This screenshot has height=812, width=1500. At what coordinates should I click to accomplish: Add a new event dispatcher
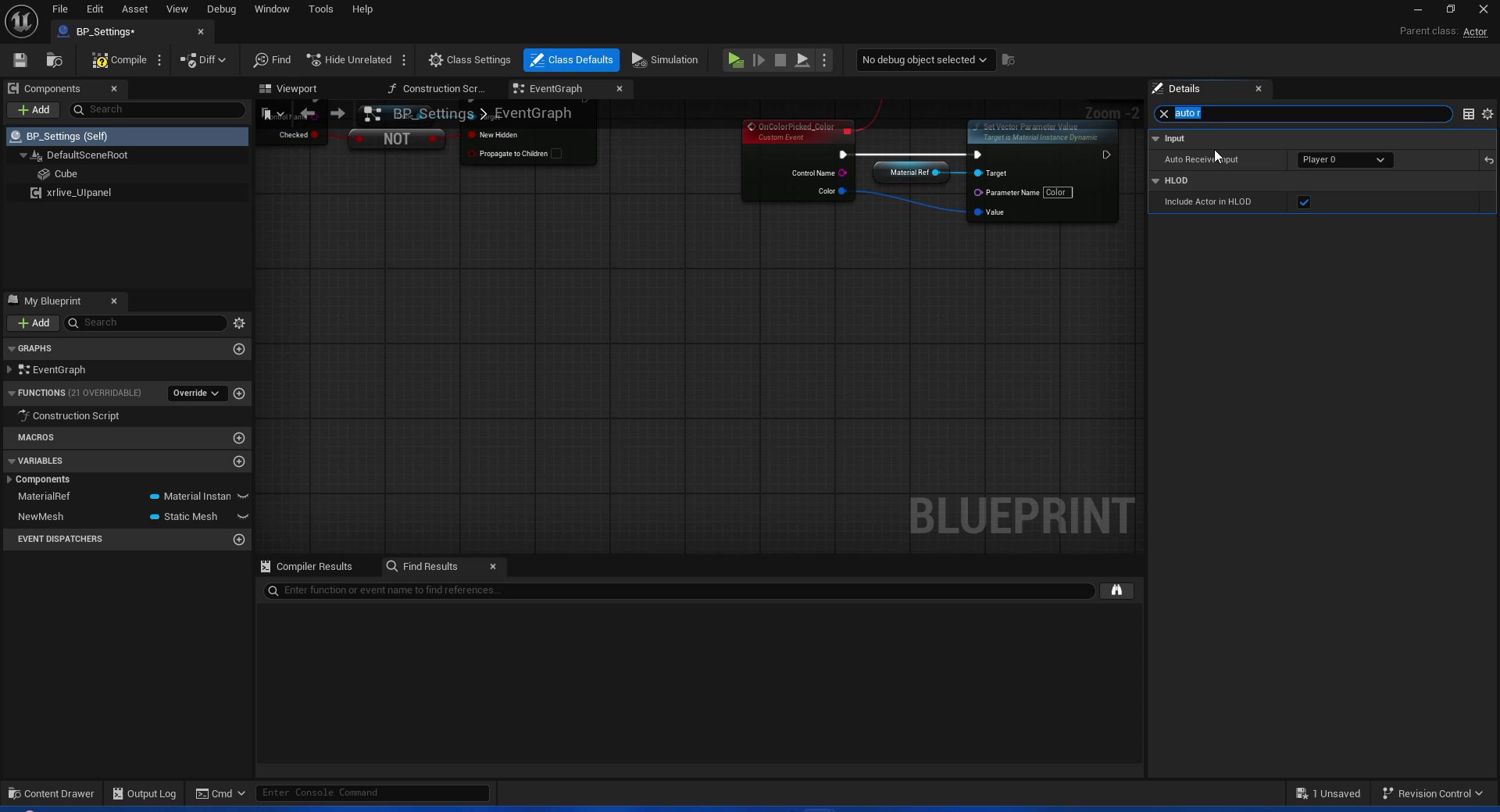pos(239,540)
